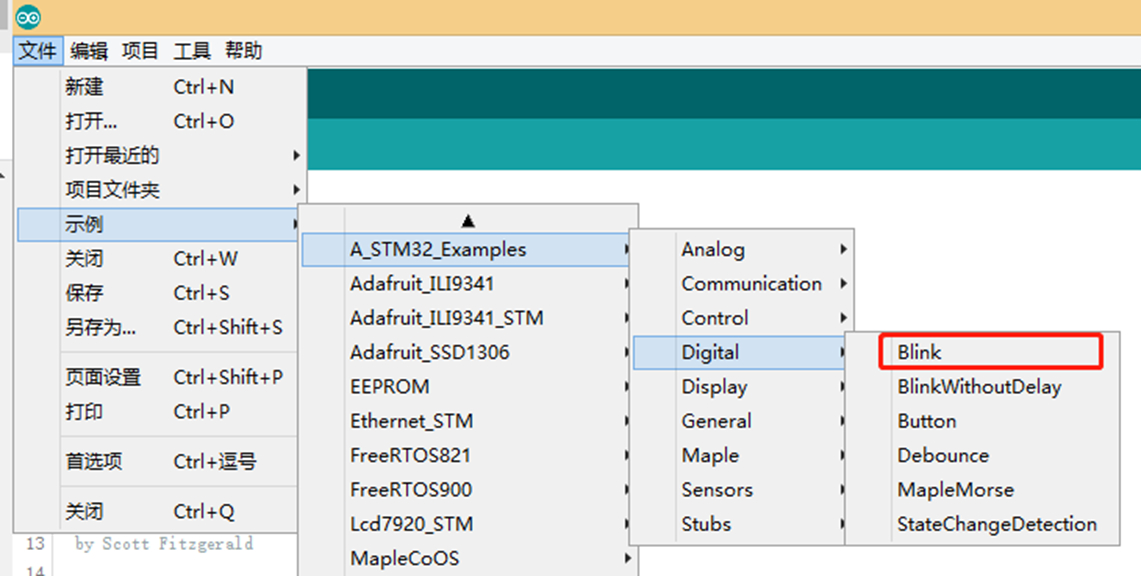
Task: Open the 项目 menu
Action: tap(140, 51)
